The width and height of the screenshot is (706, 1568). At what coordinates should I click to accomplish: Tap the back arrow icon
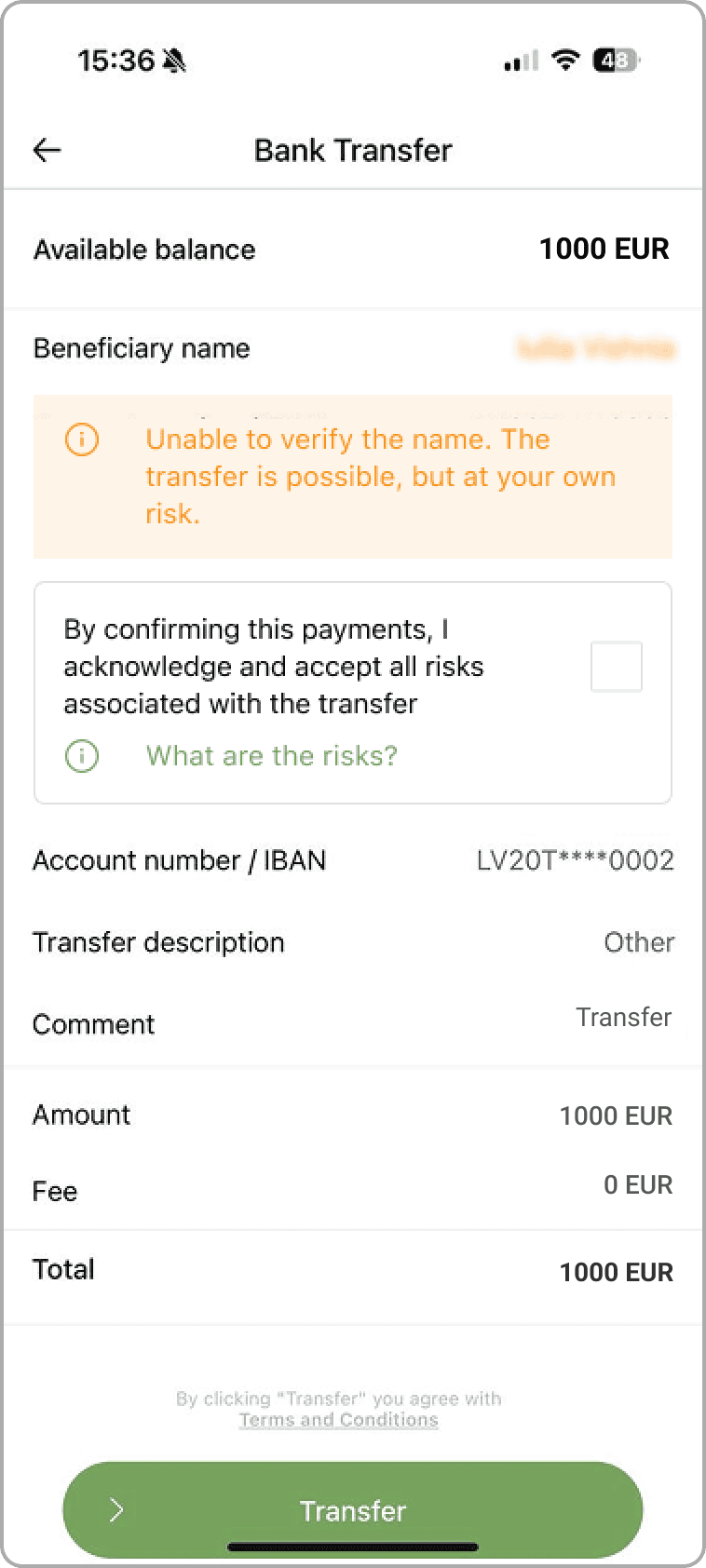[47, 150]
